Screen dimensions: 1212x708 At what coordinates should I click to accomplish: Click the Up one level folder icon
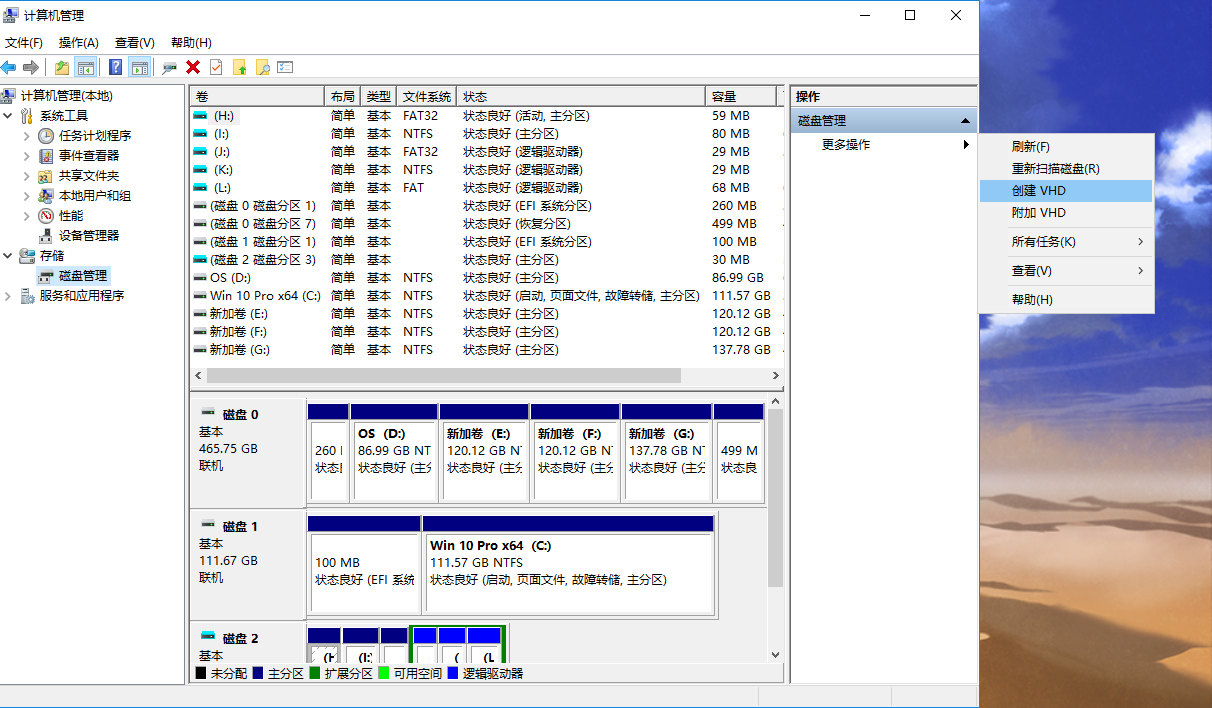[x=62, y=67]
